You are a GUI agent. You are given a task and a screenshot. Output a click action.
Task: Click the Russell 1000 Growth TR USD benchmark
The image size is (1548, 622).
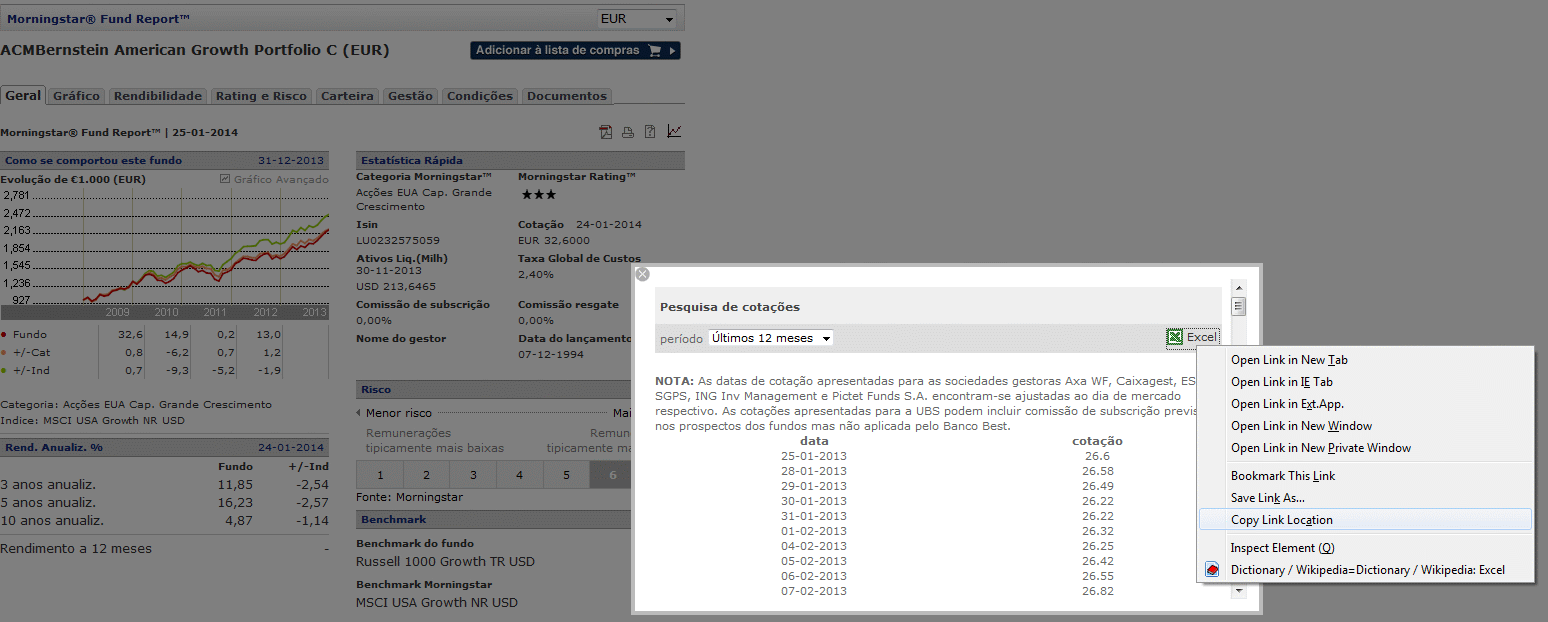tap(445, 562)
